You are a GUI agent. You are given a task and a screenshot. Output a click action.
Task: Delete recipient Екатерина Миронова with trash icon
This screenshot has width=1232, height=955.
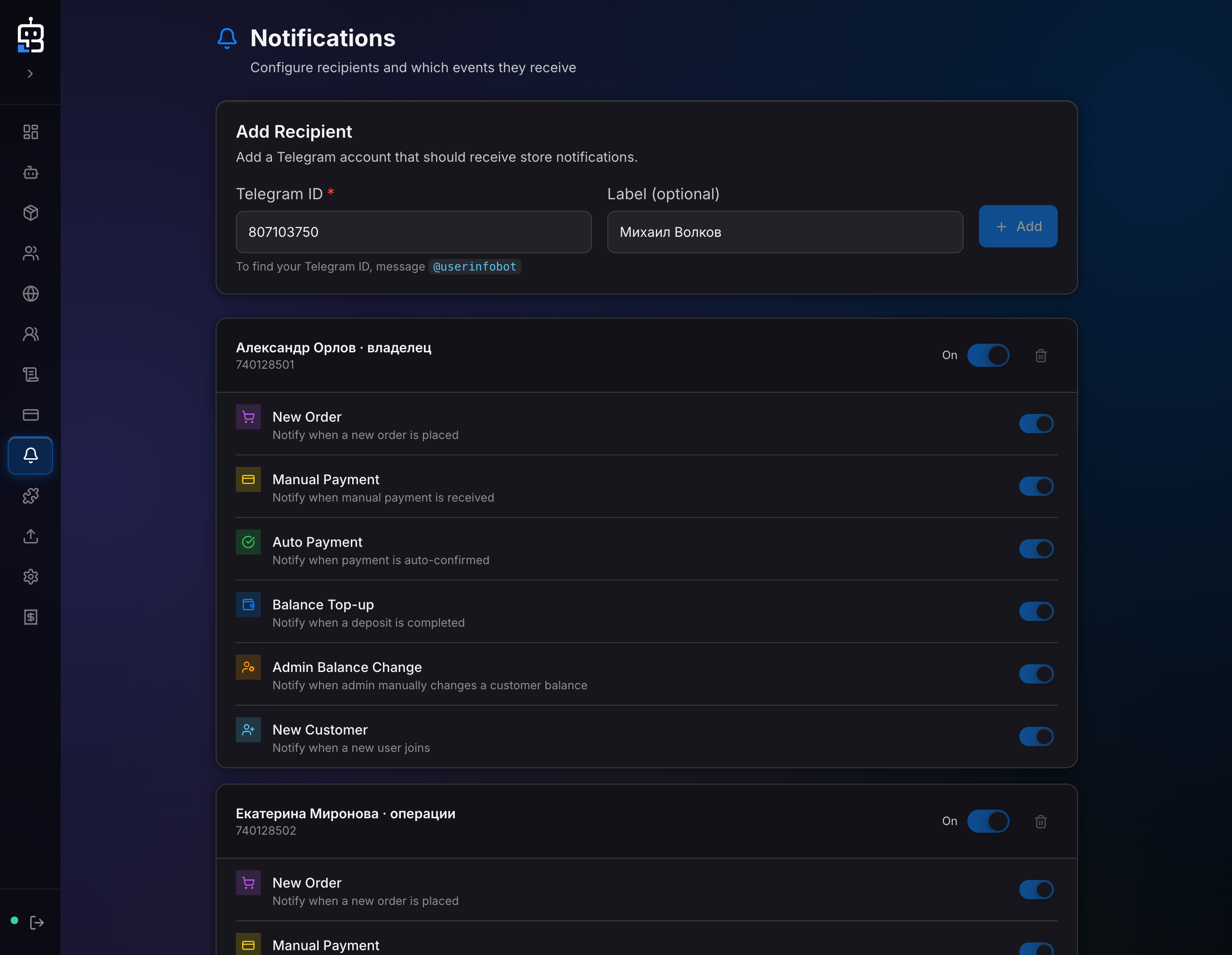(1041, 821)
